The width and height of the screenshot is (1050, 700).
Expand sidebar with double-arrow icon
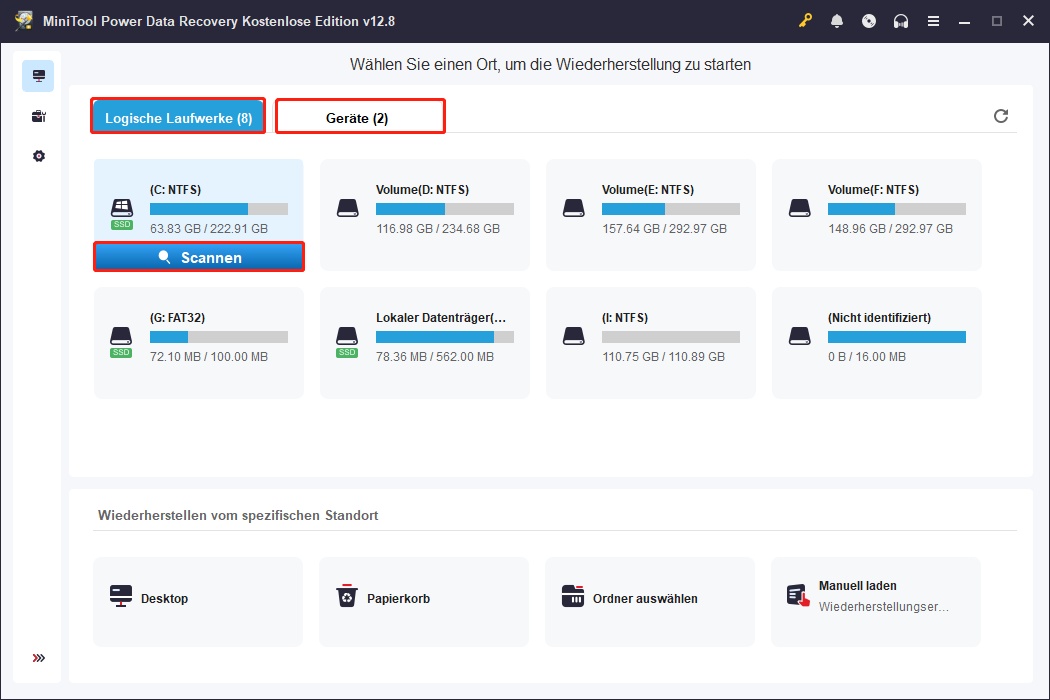[39, 658]
